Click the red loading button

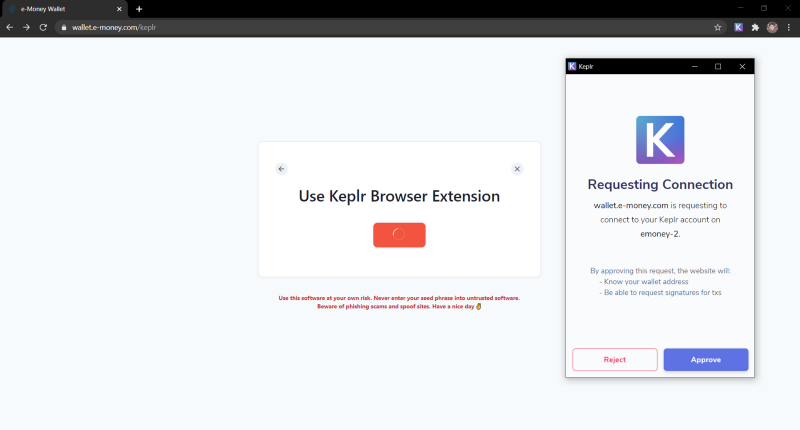click(x=399, y=235)
